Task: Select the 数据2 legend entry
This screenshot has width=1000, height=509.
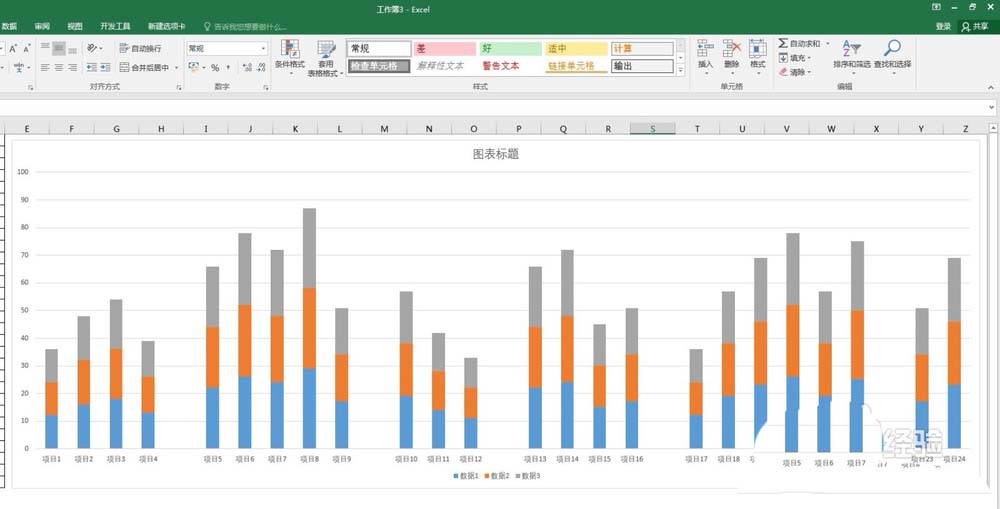Action: click(x=496, y=476)
